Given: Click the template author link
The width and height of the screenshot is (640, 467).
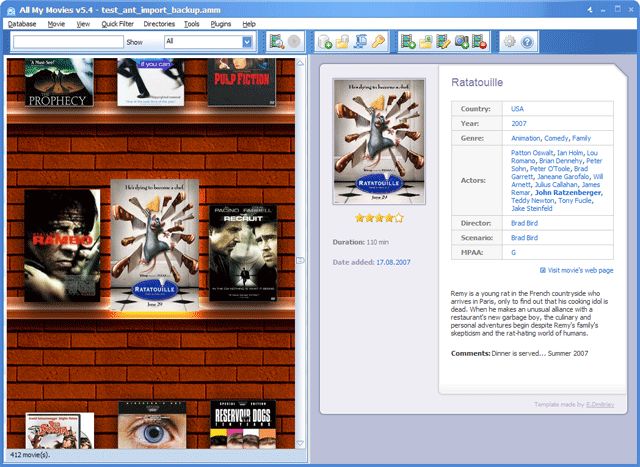Looking at the screenshot, I should (x=600, y=405).
